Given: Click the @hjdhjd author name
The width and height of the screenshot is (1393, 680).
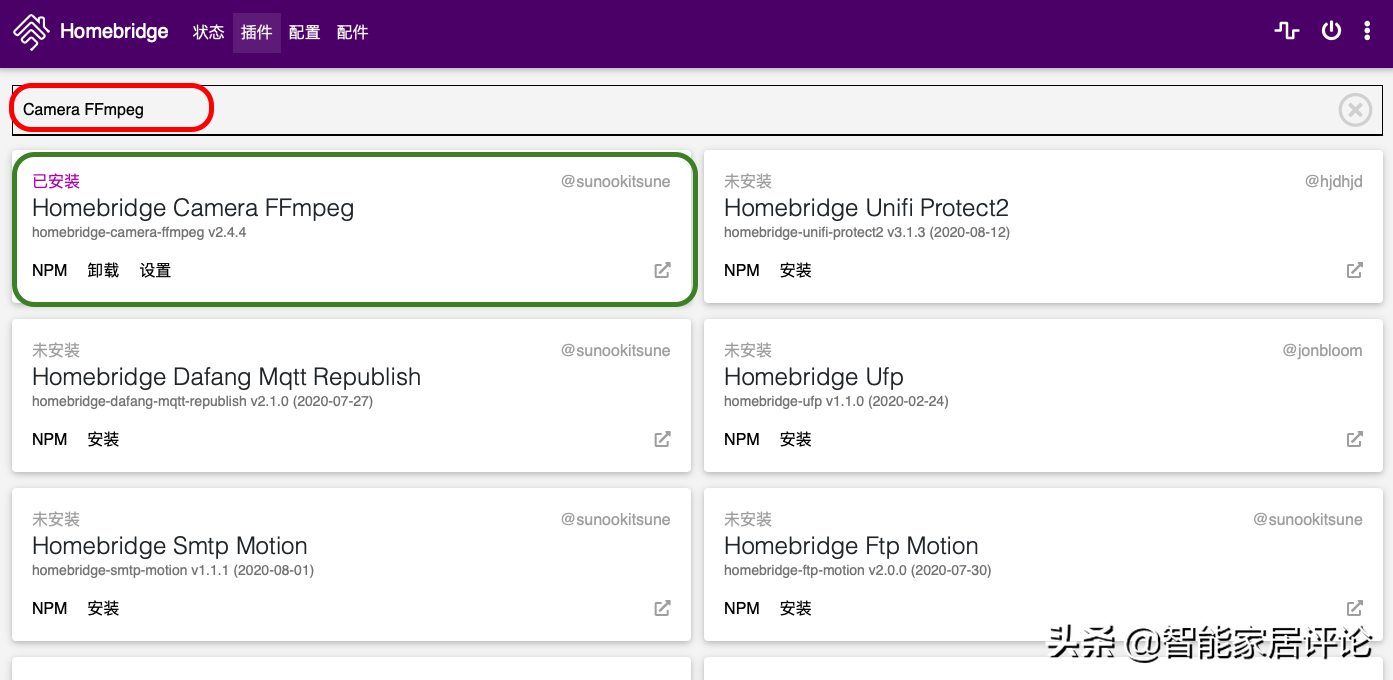Looking at the screenshot, I should (1333, 181).
